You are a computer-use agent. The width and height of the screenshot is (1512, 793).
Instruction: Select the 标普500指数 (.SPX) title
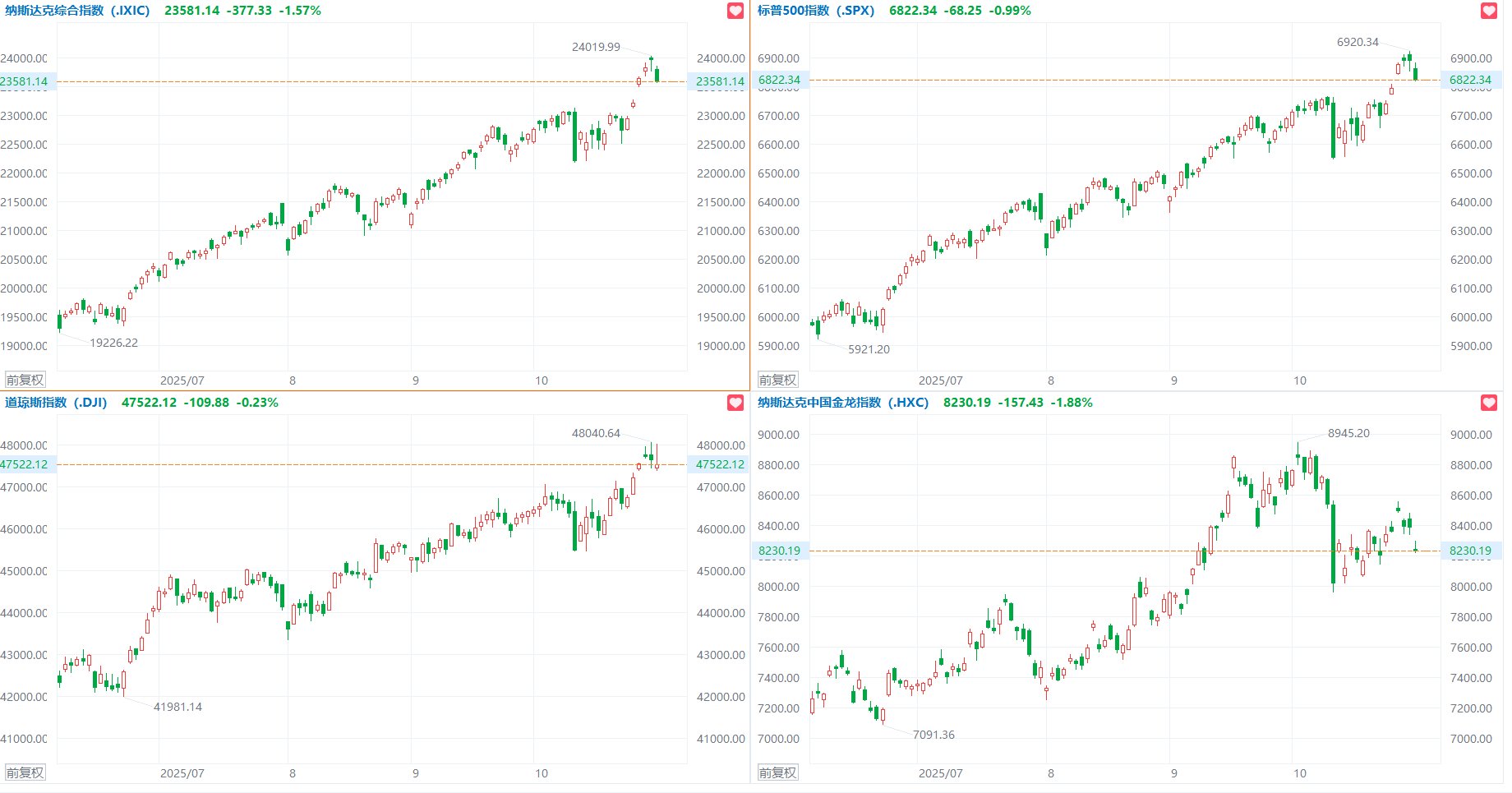pos(815,11)
